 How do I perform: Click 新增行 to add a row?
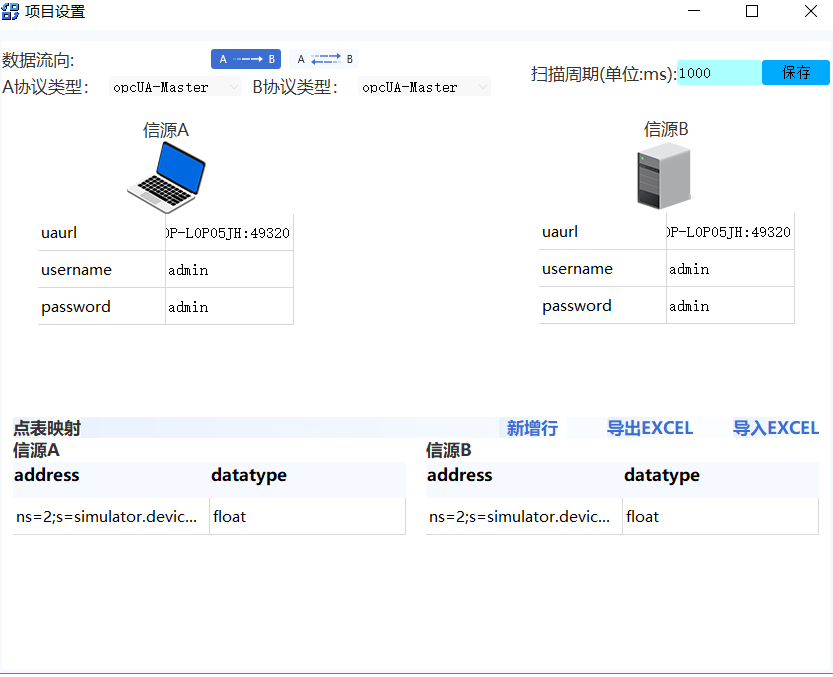(532, 428)
